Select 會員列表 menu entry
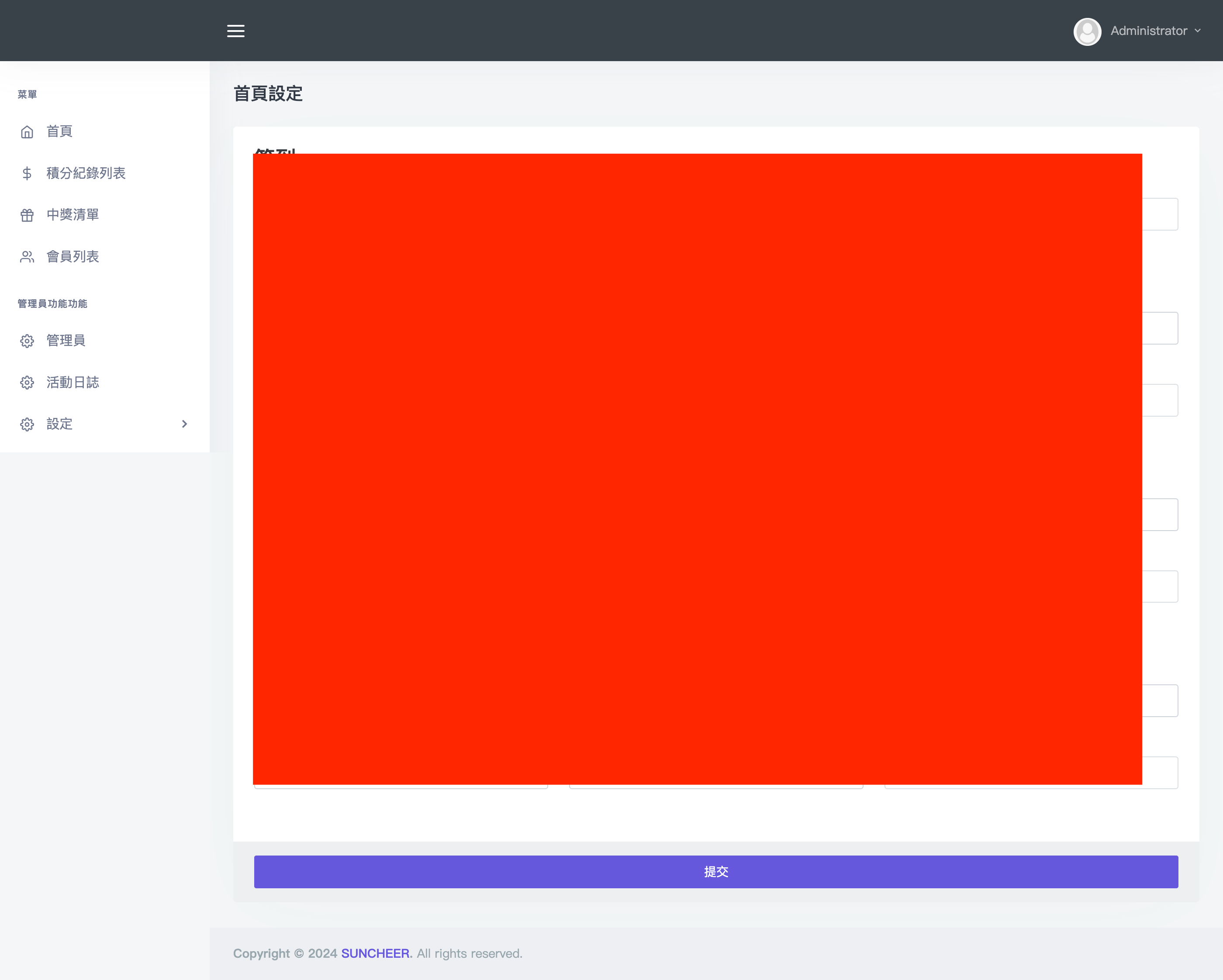 tap(73, 257)
